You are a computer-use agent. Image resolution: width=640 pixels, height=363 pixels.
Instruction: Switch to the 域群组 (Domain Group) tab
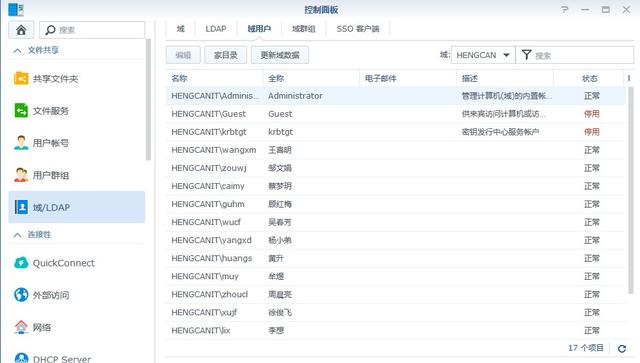(x=304, y=29)
